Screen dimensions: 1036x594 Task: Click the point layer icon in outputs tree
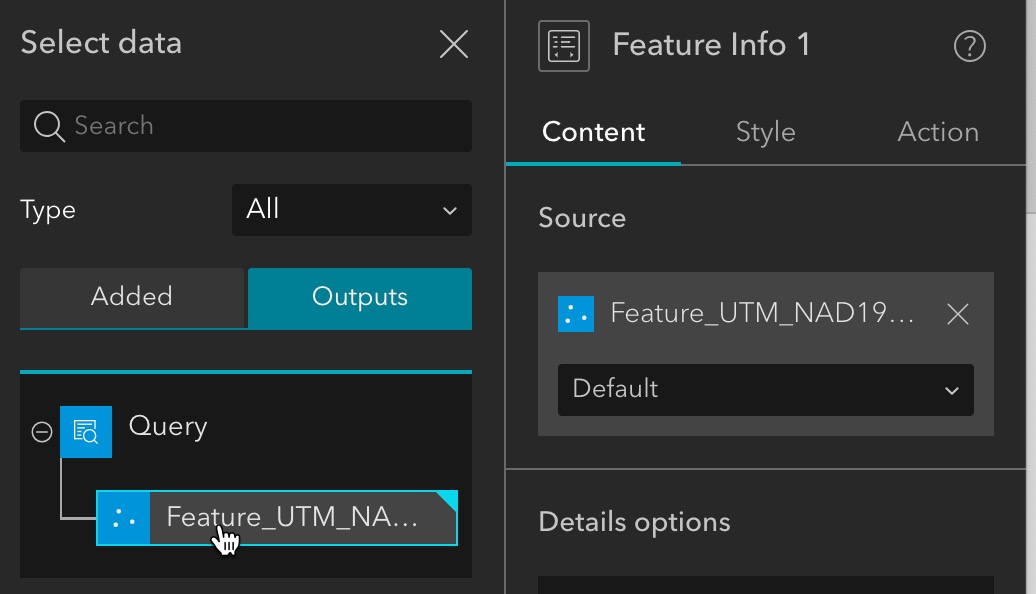click(x=123, y=518)
